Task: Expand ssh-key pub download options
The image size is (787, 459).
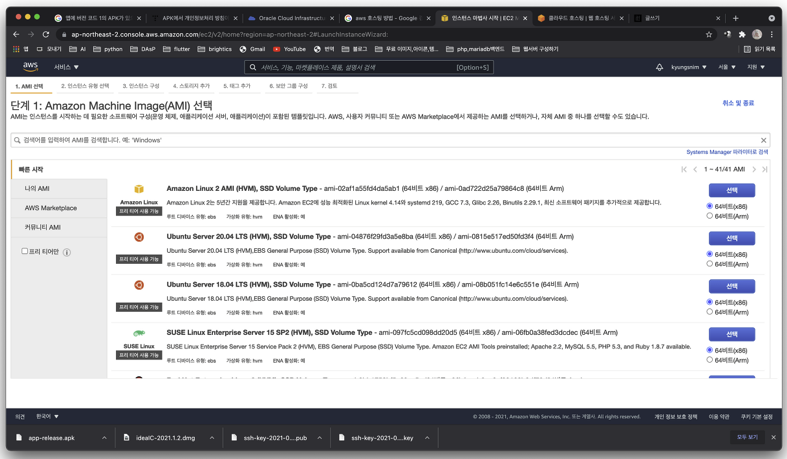Action: coord(319,437)
